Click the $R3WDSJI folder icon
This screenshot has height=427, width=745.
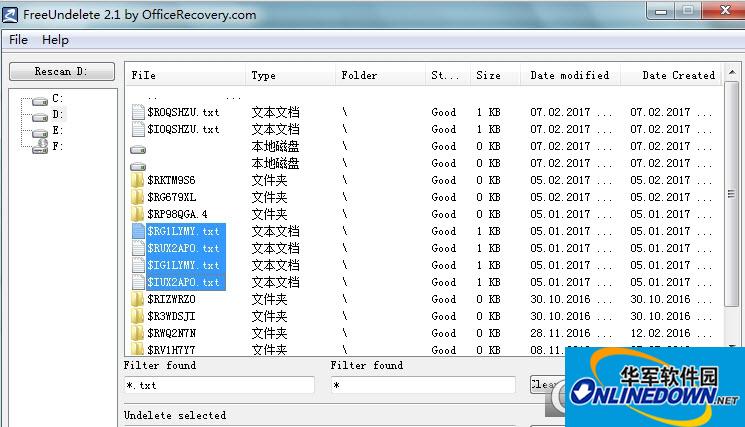[x=137, y=316]
